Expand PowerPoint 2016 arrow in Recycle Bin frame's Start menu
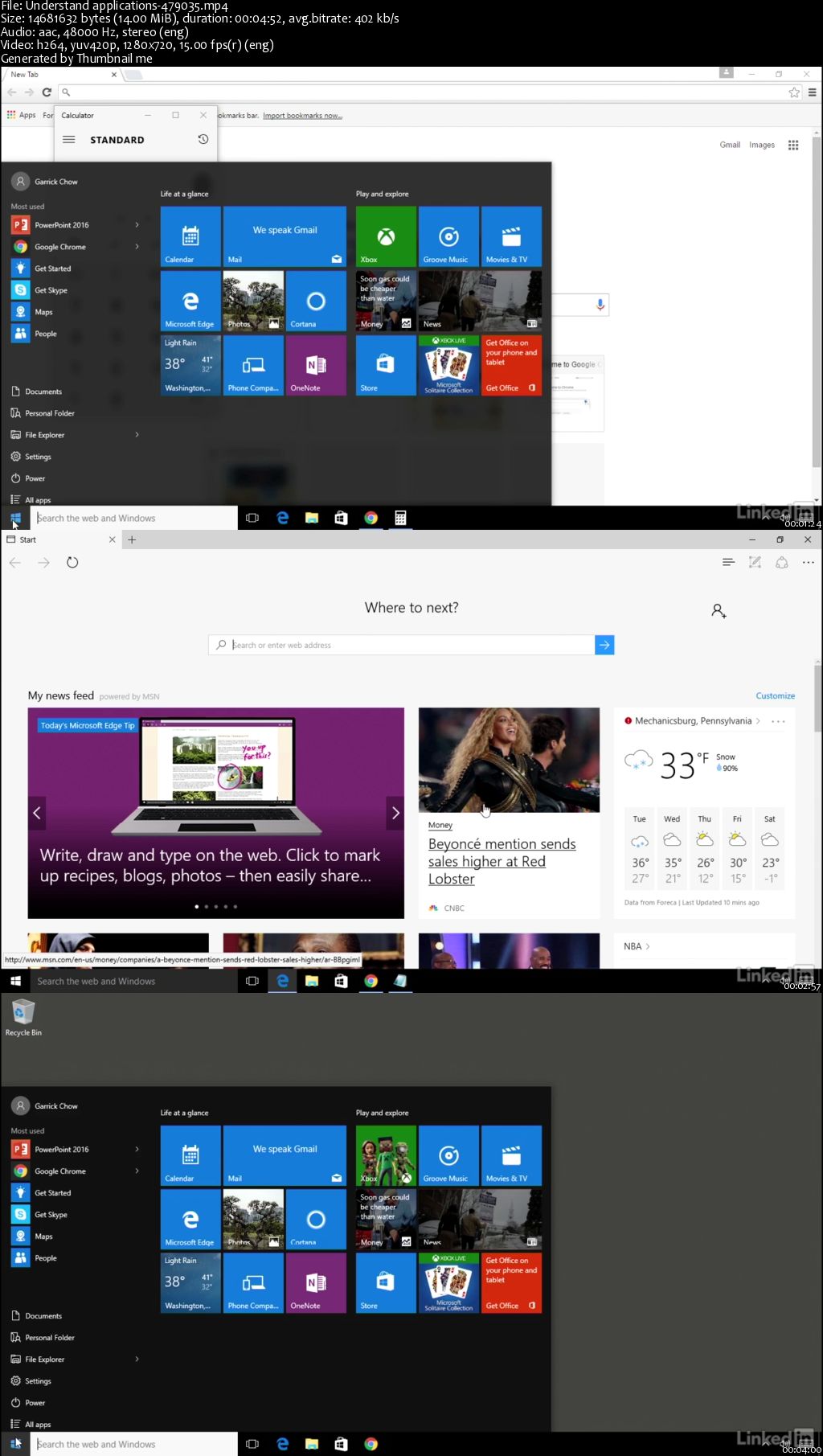This screenshot has height=1456, width=823. (x=137, y=1150)
